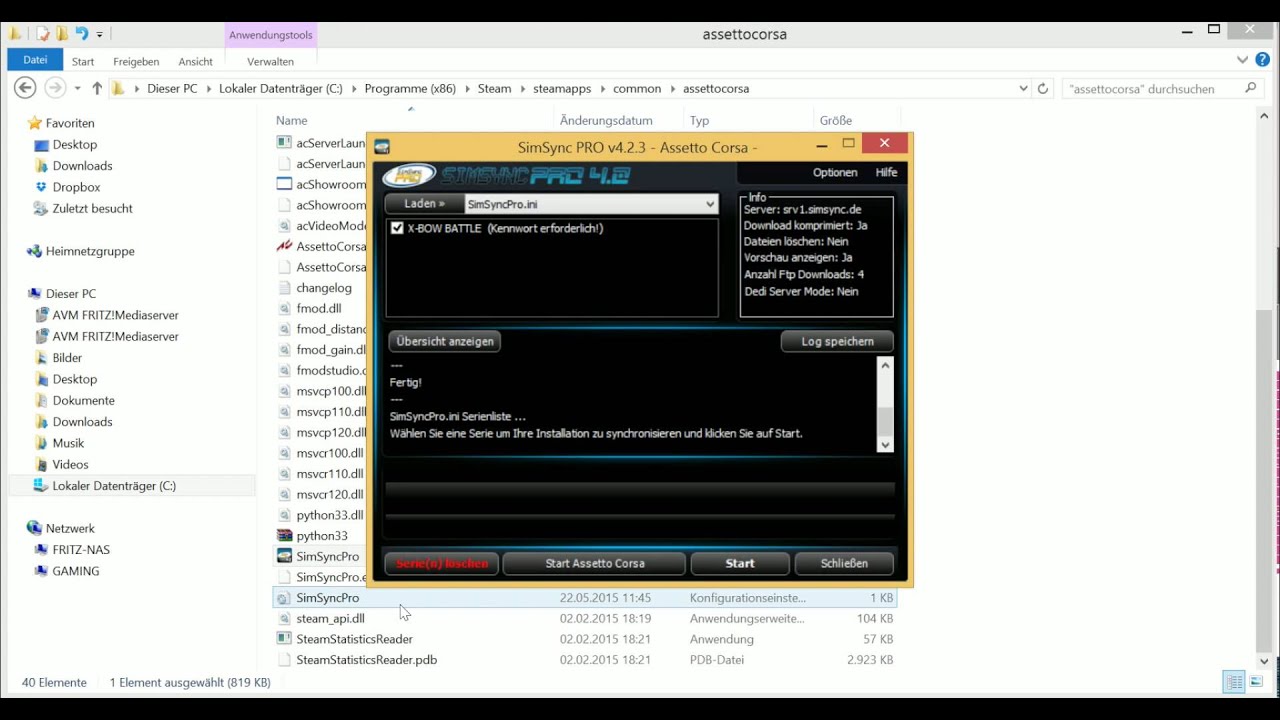Click steamapps in the address breadcrumb
Screen dimensions: 1280x720
[561, 89]
